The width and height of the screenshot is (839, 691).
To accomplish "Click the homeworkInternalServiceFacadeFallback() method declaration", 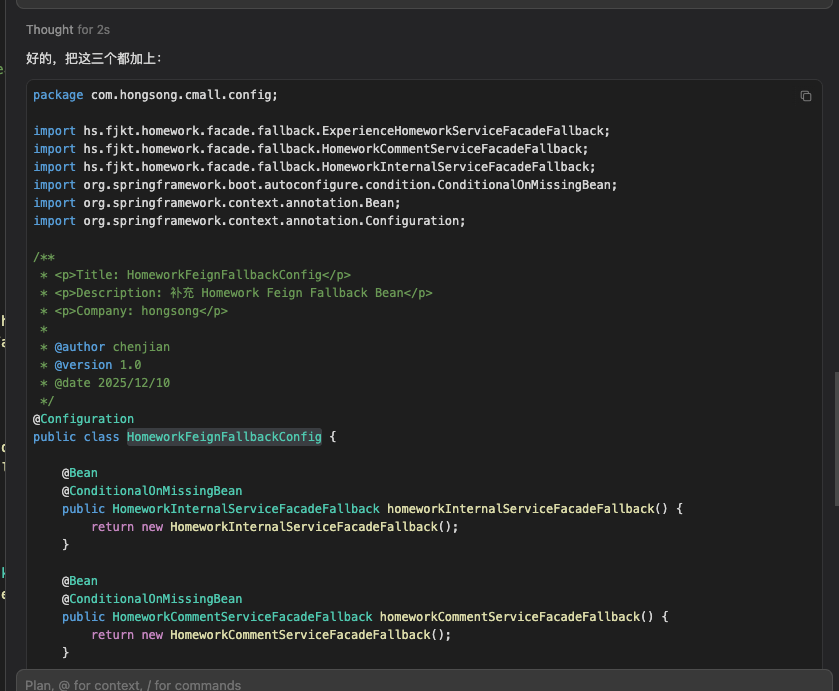I will pos(372,508).
